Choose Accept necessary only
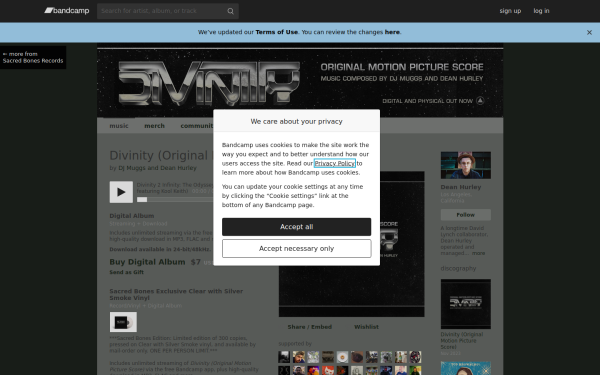 click(297, 249)
